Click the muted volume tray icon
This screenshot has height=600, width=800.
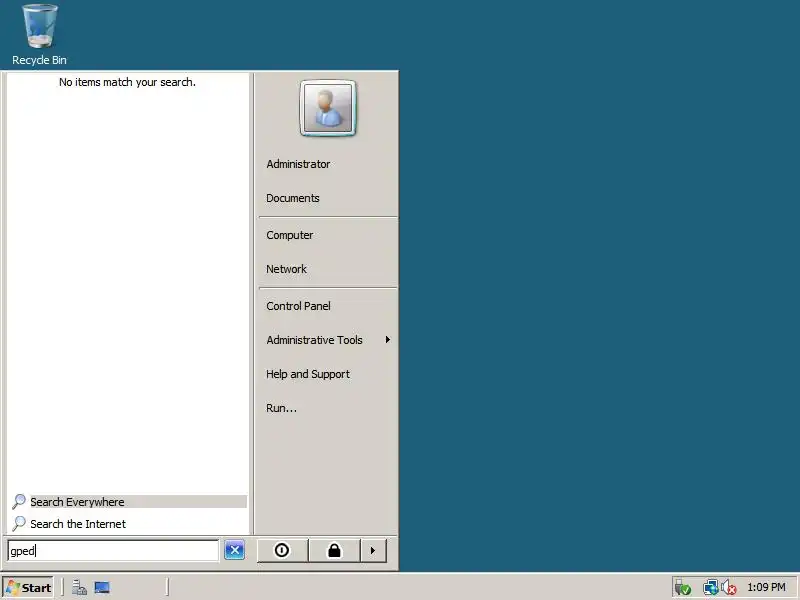(729, 588)
